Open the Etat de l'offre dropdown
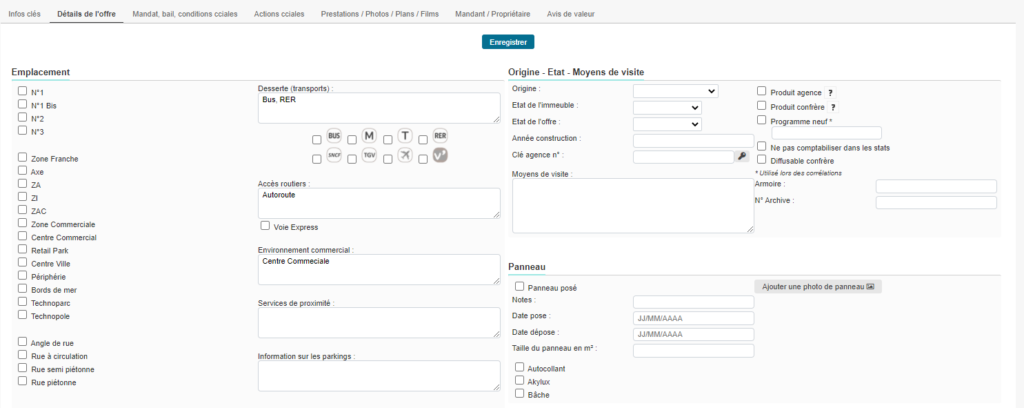The height and width of the screenshot is (408, 1024). [x=667, y=124]
